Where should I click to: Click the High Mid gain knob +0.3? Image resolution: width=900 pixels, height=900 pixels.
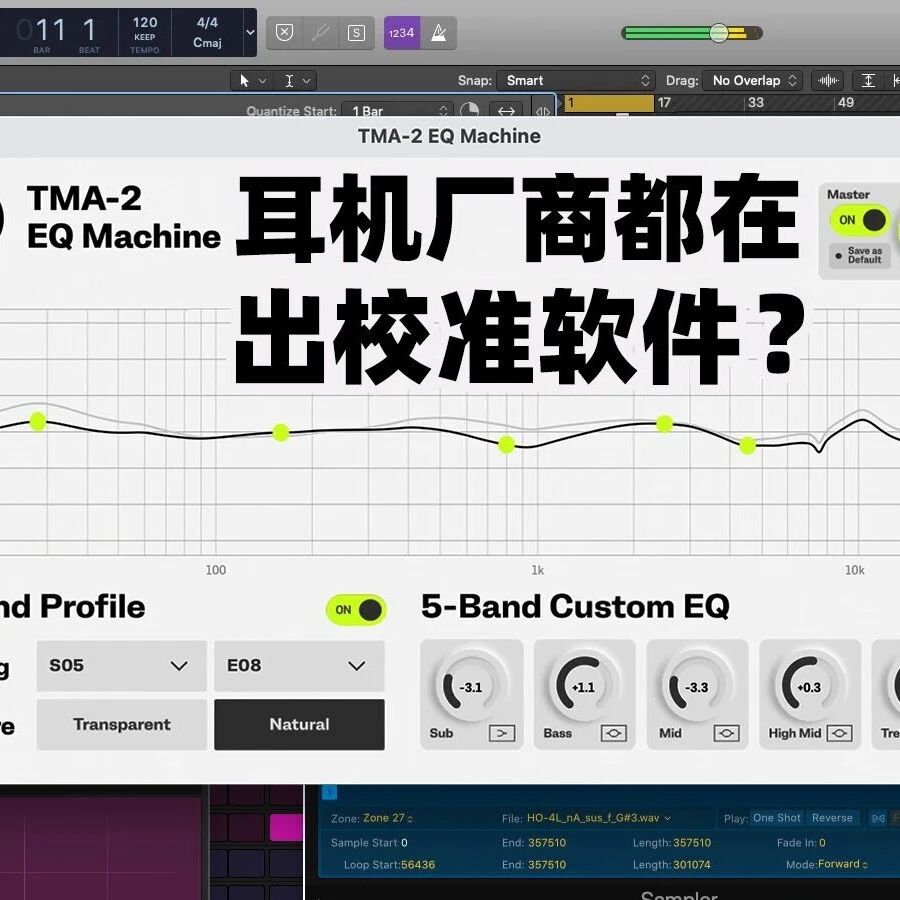coord(809,686)
